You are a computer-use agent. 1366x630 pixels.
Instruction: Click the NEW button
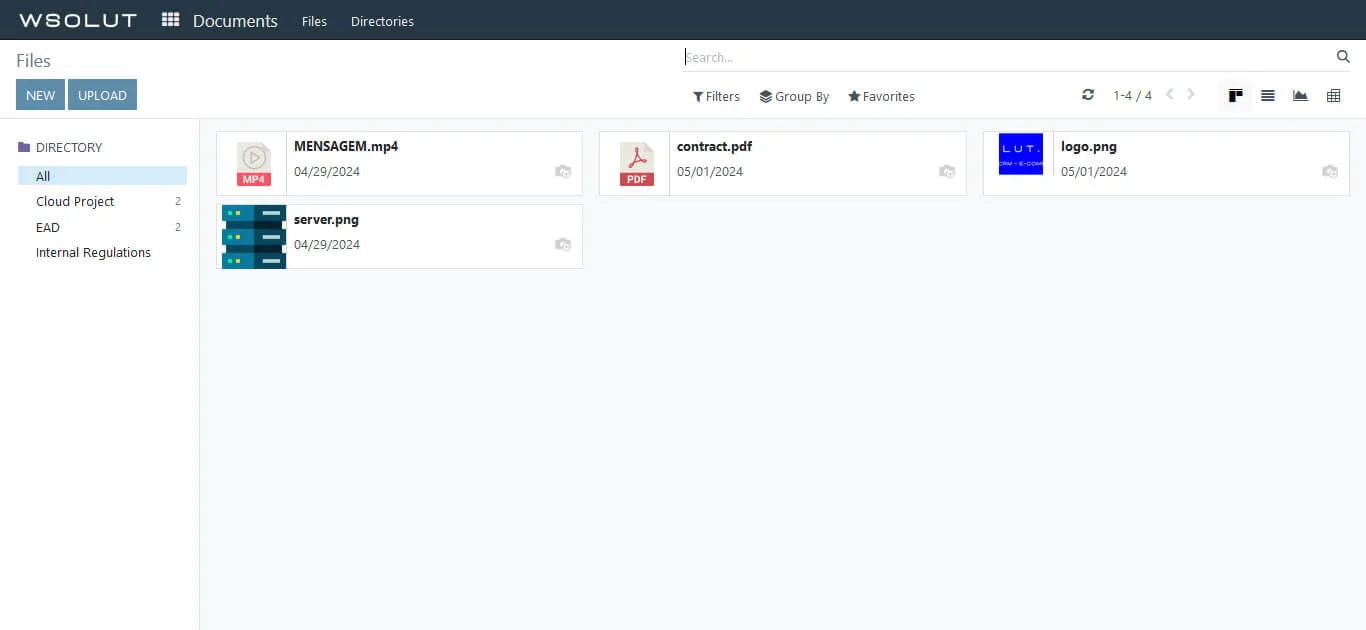coord(41,95)
